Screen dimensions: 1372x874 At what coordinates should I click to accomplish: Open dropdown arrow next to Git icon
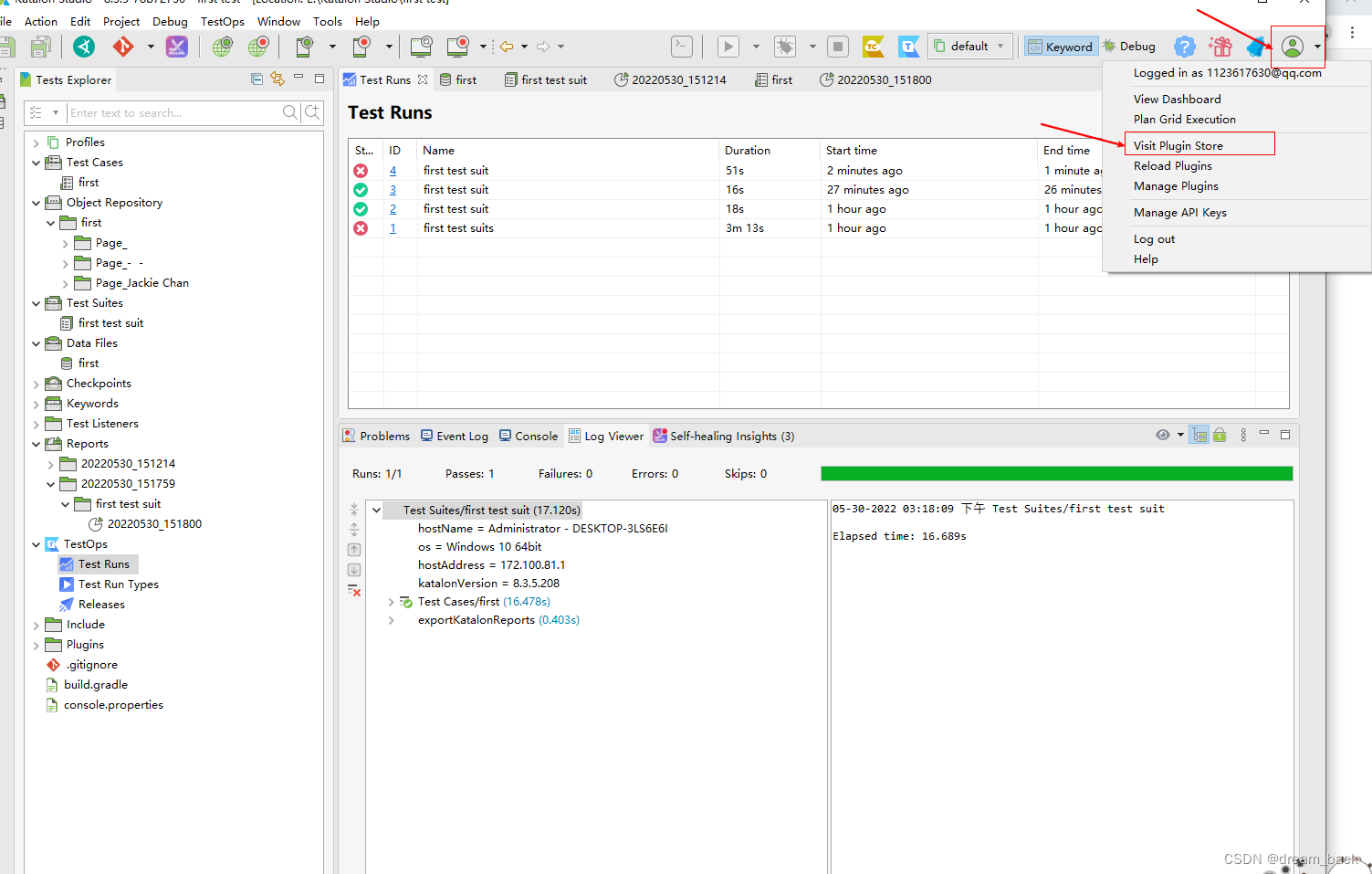click(151, 47)
